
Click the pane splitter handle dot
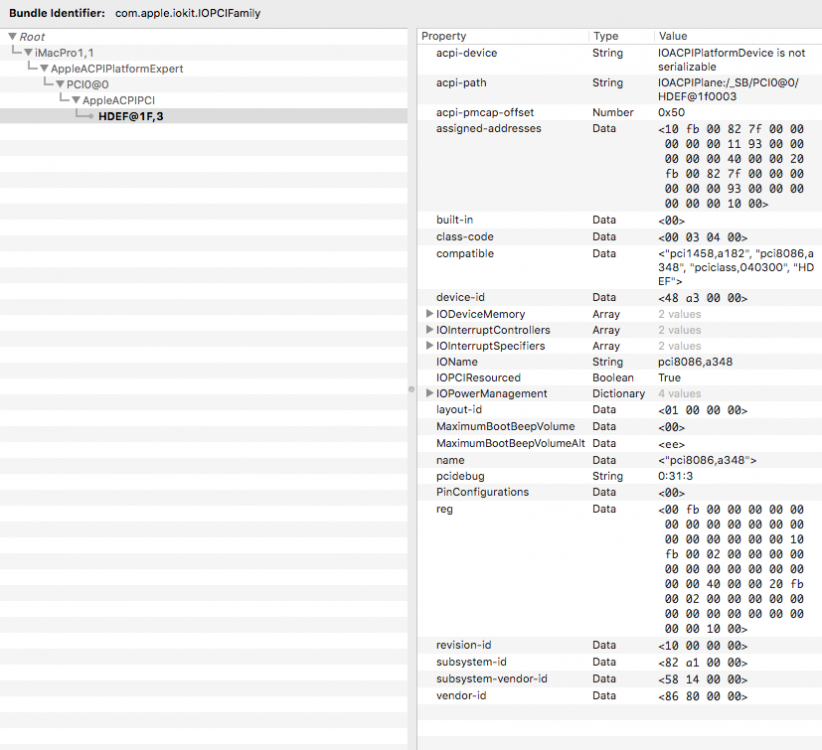click(x=412, y=389)
